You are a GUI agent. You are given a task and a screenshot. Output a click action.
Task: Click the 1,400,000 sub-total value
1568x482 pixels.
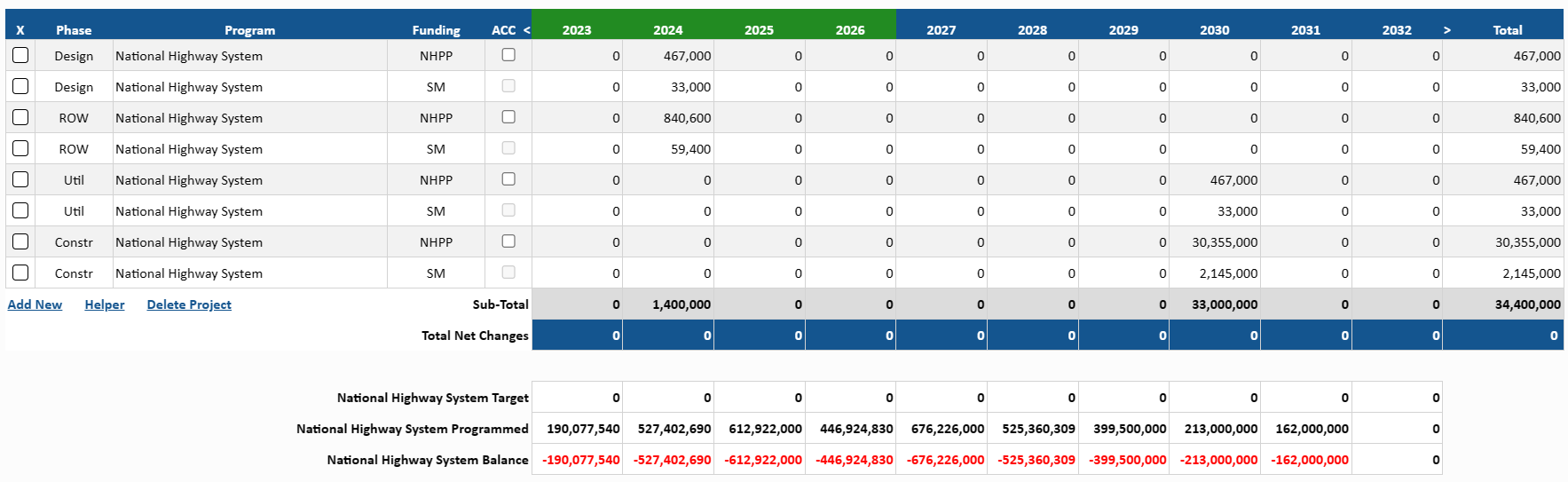[x=682, y=304]
